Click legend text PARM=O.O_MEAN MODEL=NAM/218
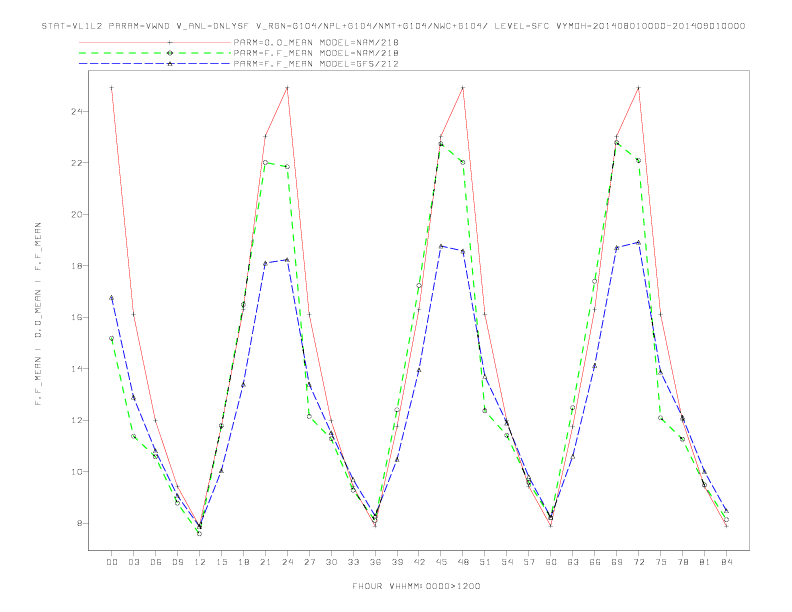This screenshot has height=612, width=792. click(316, 42)
